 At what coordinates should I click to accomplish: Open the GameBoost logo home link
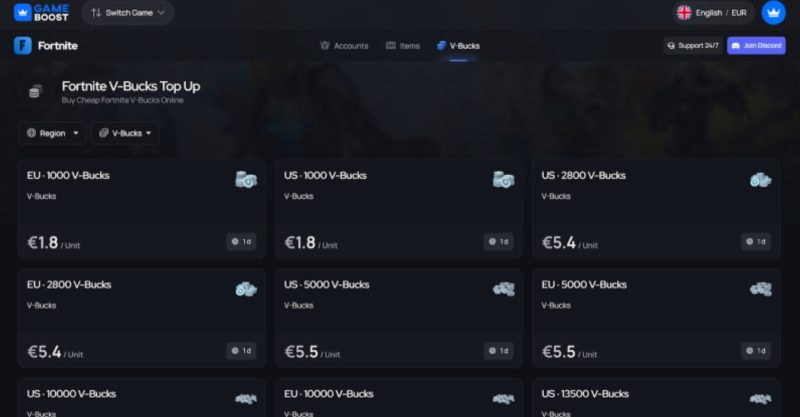click(x=41, y=13)
